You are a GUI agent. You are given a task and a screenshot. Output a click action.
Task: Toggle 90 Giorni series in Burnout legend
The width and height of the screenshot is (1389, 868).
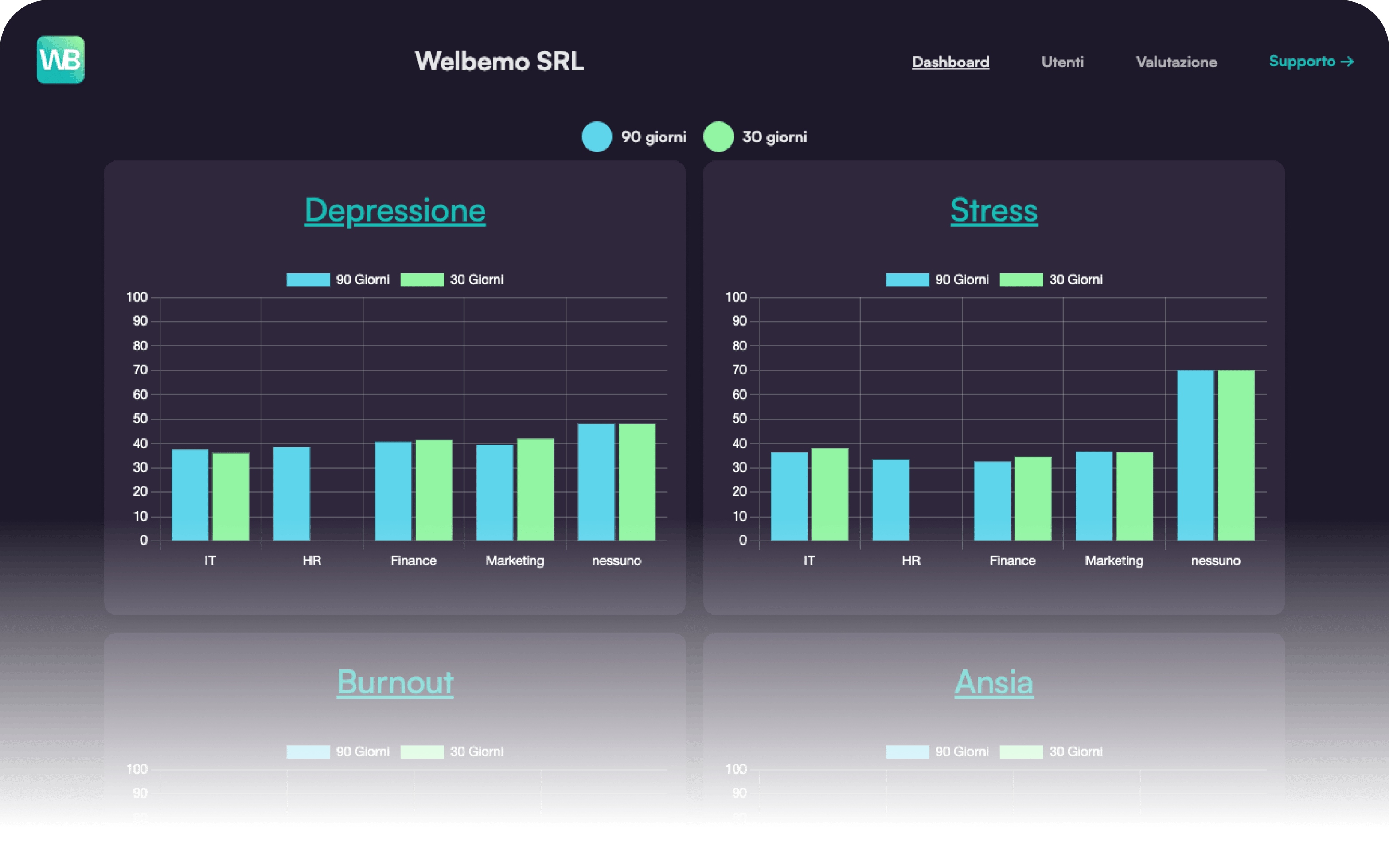point(338,751)
